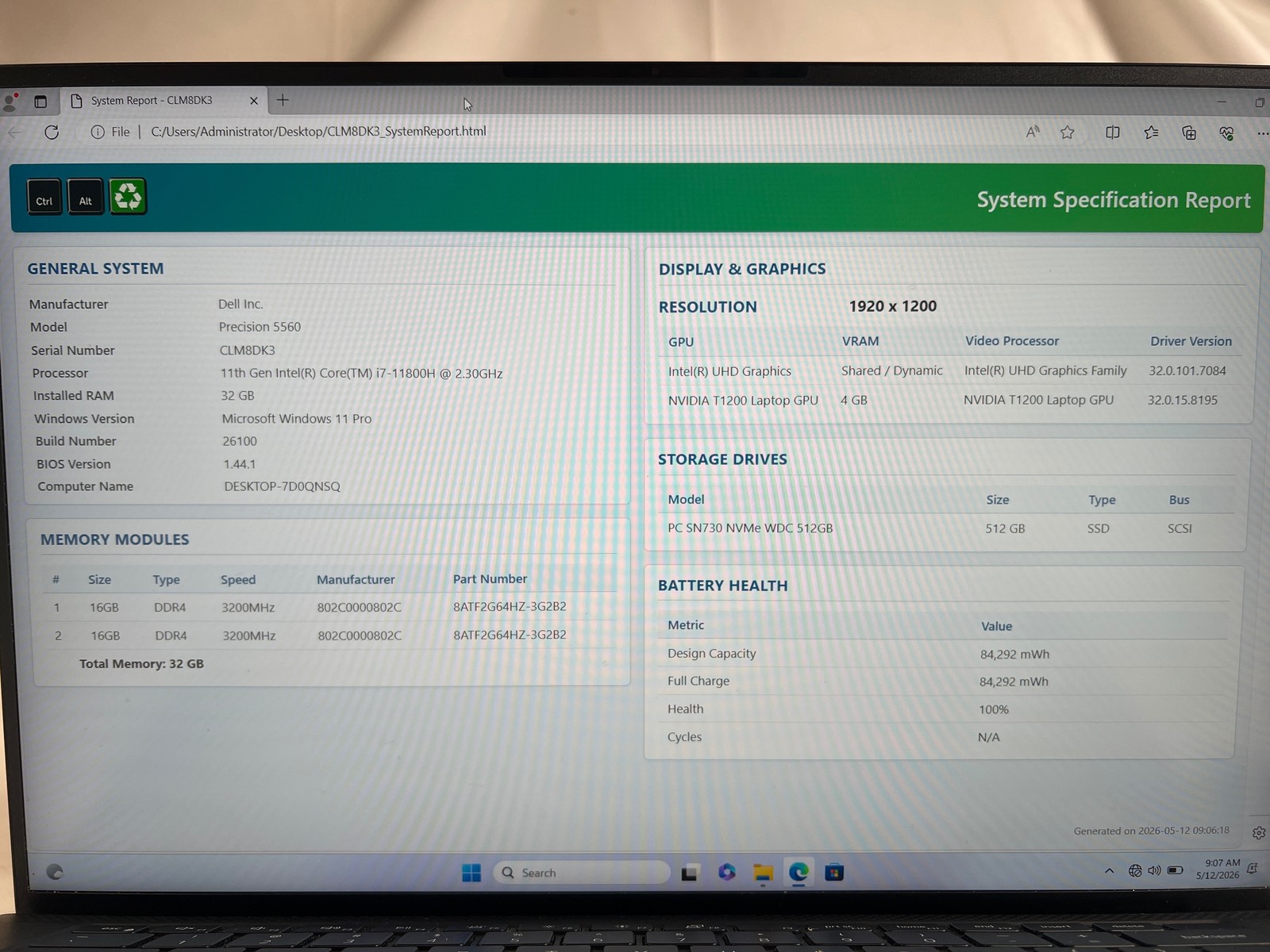Expand the hidden system tray icons
Viewport: 1270px width, 952px height.
(x=1109, y=871)
